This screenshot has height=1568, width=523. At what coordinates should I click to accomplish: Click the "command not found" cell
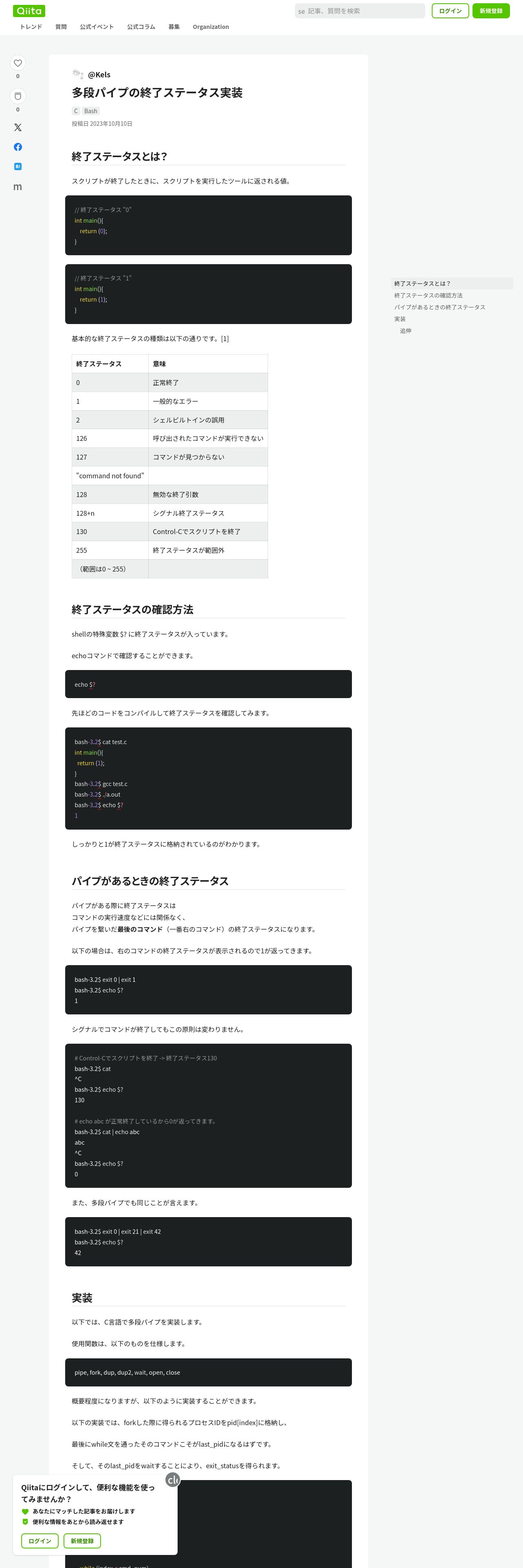[x=110, y=476]
